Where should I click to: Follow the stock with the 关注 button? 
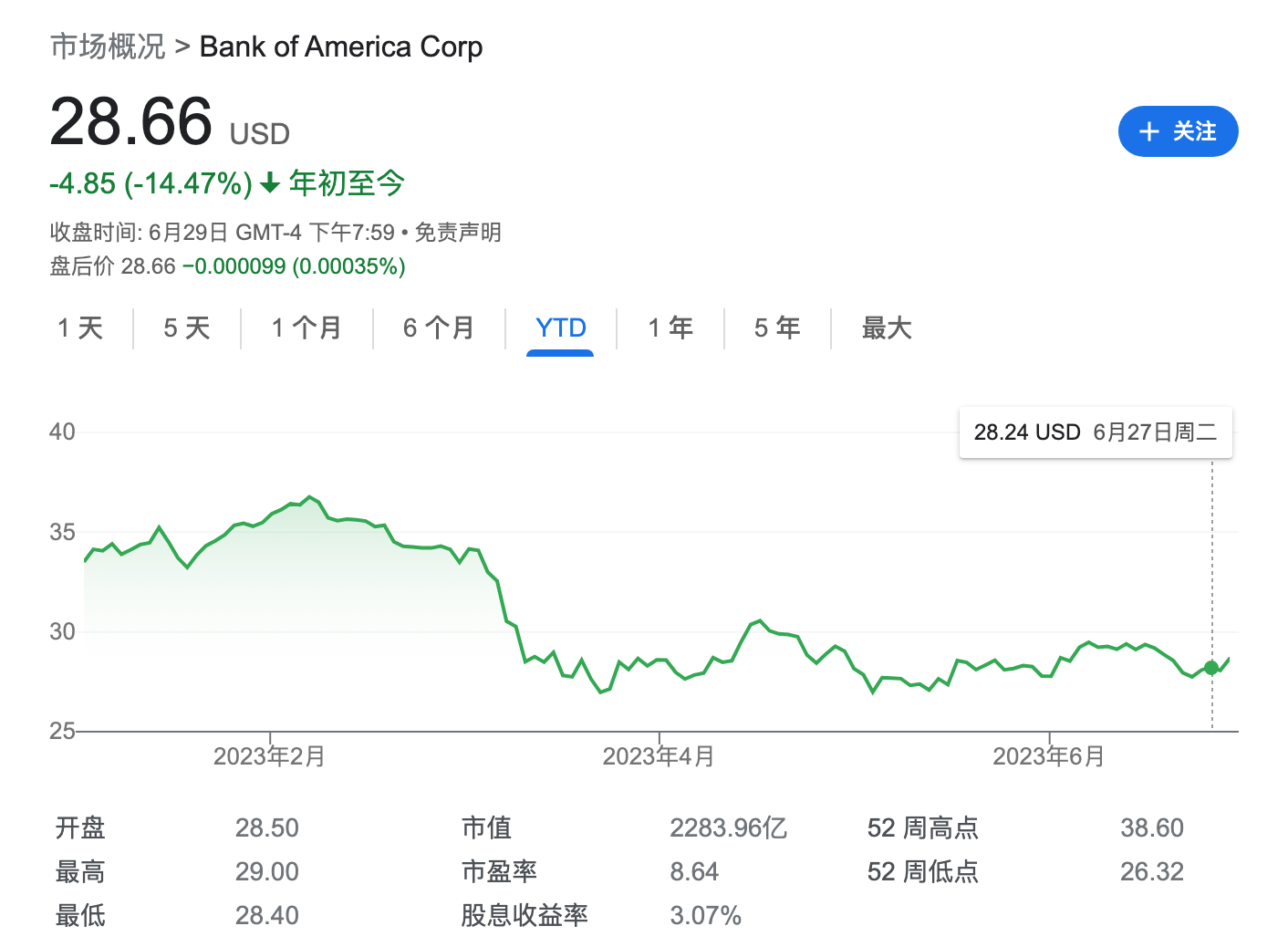pos(1178,131)
